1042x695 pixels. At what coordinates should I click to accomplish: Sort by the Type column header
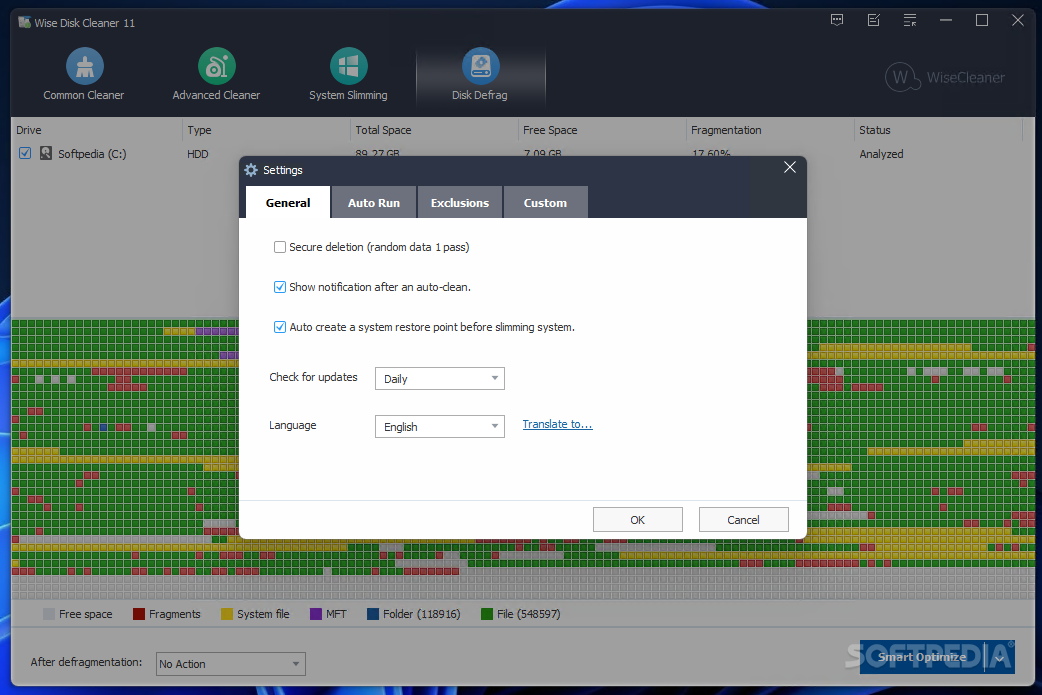pyautogui.click(x=266, y=130)
